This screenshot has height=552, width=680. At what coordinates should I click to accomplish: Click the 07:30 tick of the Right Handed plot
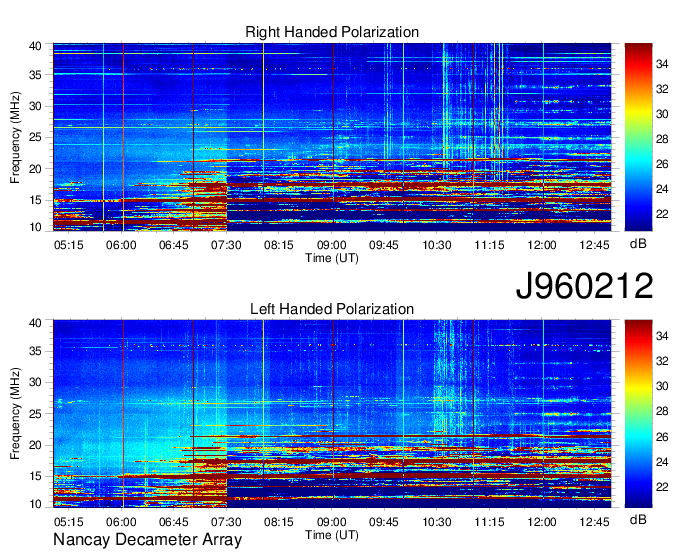(x=226, y=245)
